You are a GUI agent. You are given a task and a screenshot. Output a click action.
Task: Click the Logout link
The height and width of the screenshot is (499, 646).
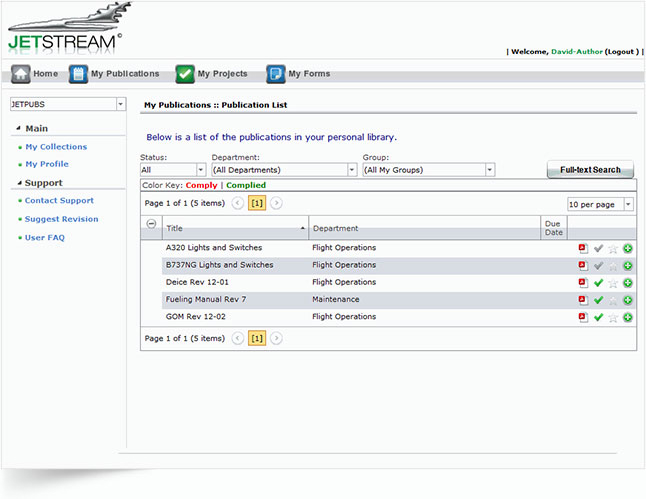620,52
